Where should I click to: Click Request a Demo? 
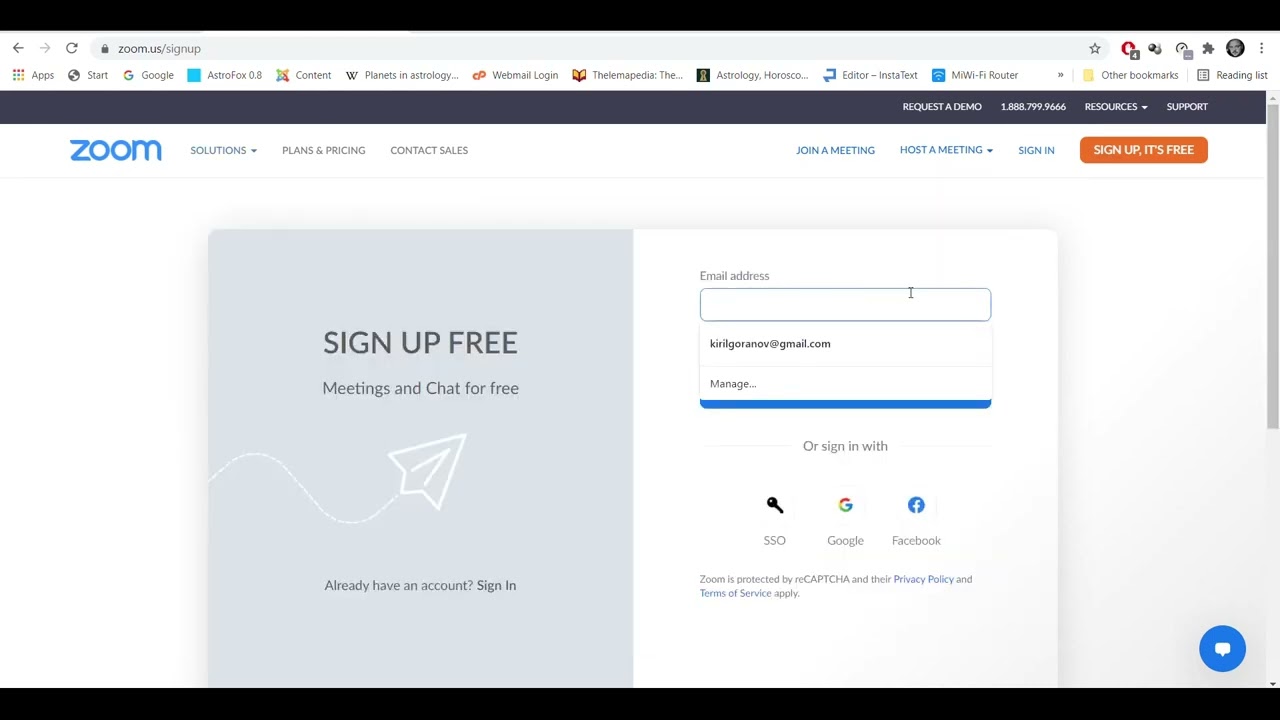point(942,106)
